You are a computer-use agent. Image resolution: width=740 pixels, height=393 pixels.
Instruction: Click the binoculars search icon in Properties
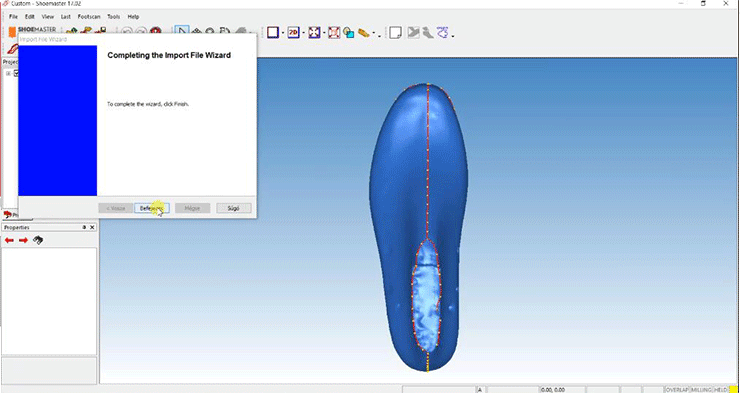click(x=38, y=240)
